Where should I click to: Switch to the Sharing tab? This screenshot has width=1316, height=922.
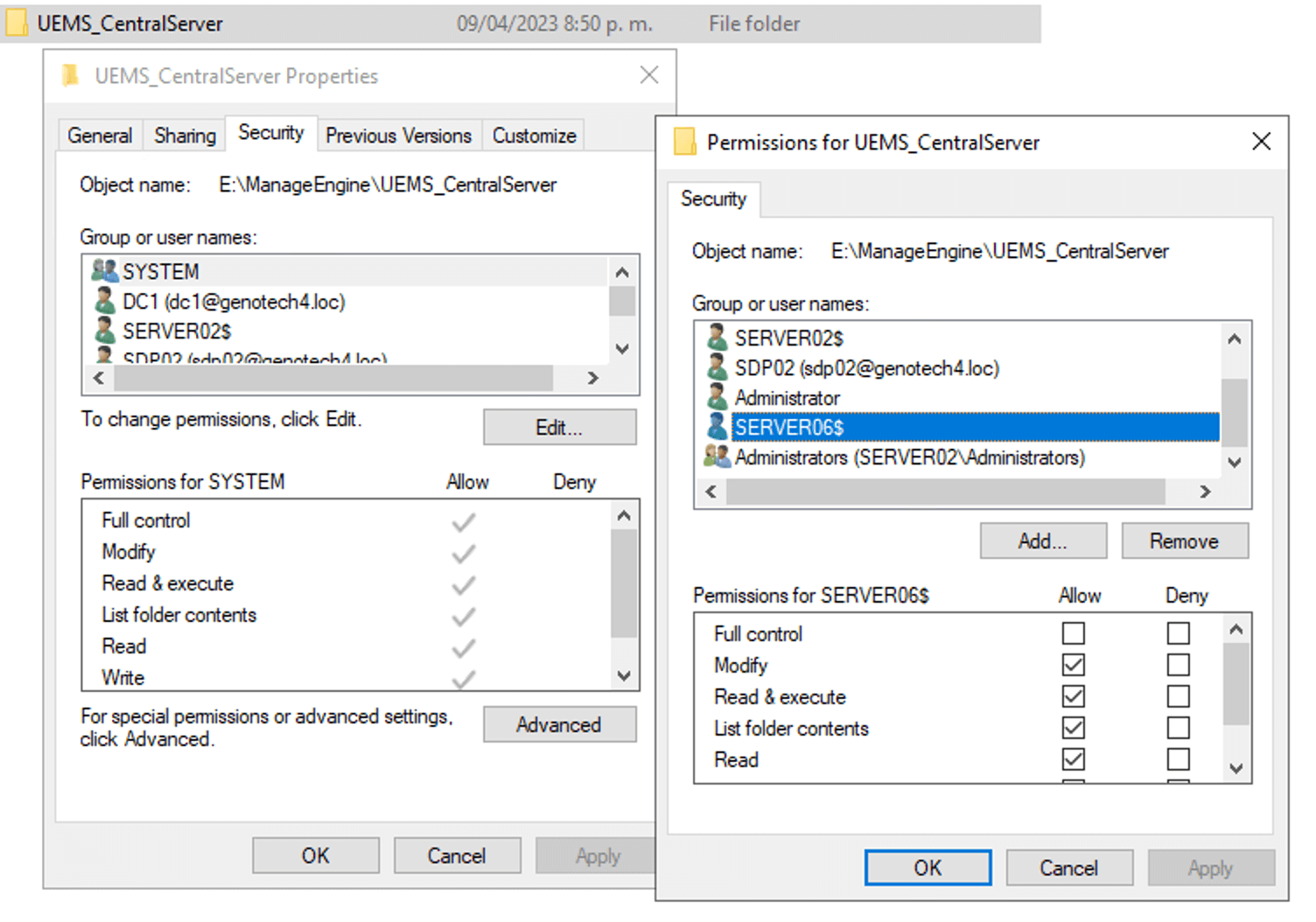click(x=185, y=136)
